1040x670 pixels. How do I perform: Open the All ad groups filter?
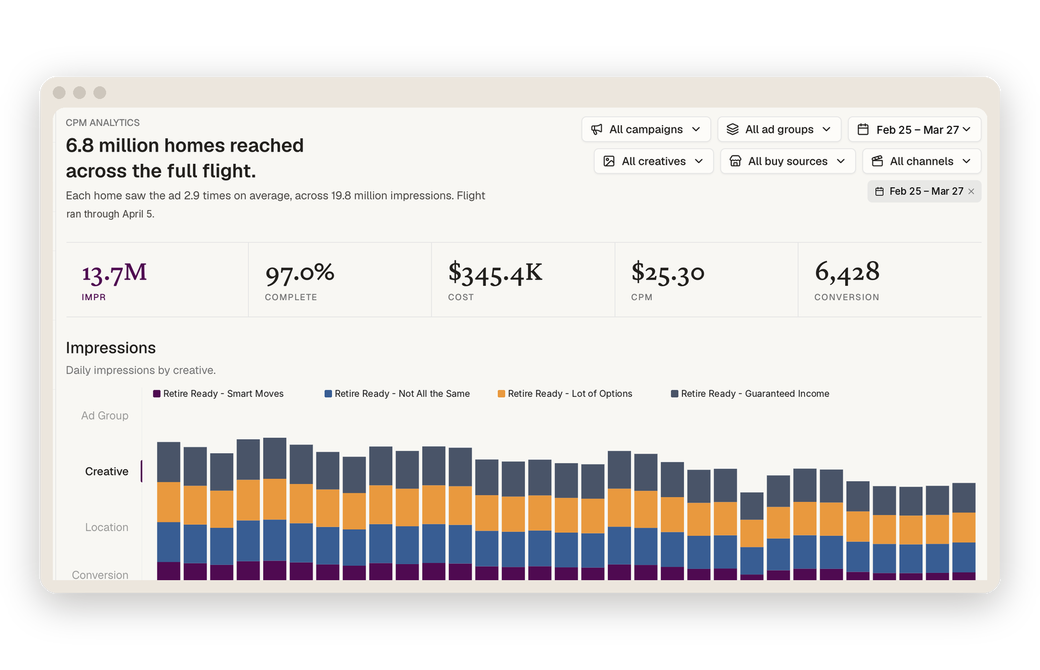779,129
